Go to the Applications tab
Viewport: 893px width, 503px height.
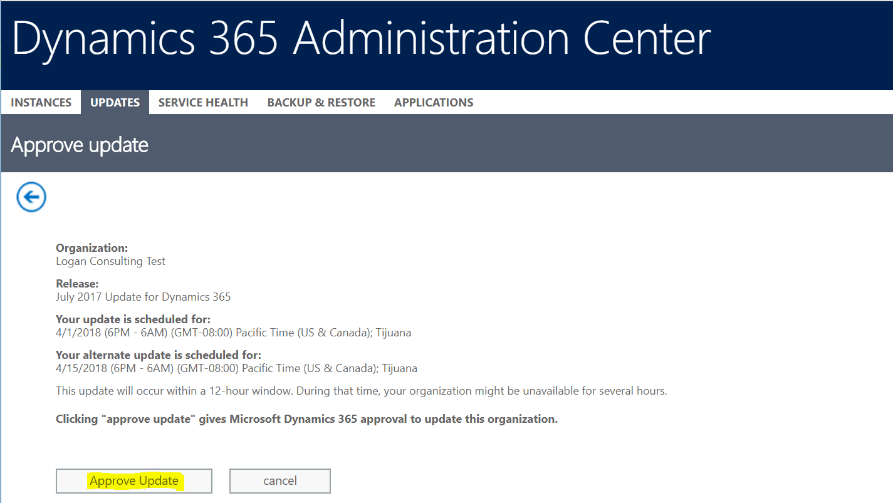[433, 103]
